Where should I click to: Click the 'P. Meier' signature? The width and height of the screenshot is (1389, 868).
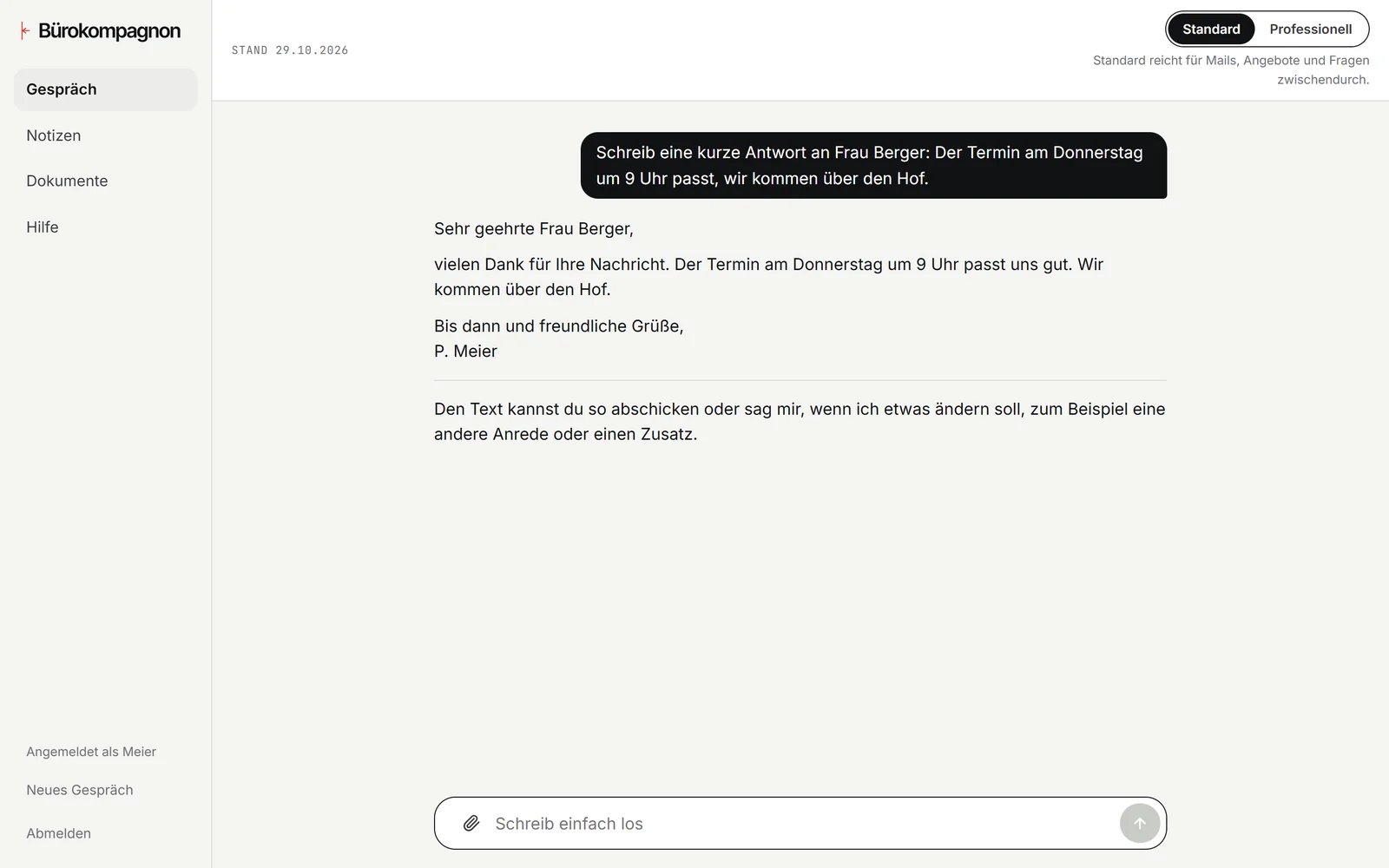click(x=465, y=351)
